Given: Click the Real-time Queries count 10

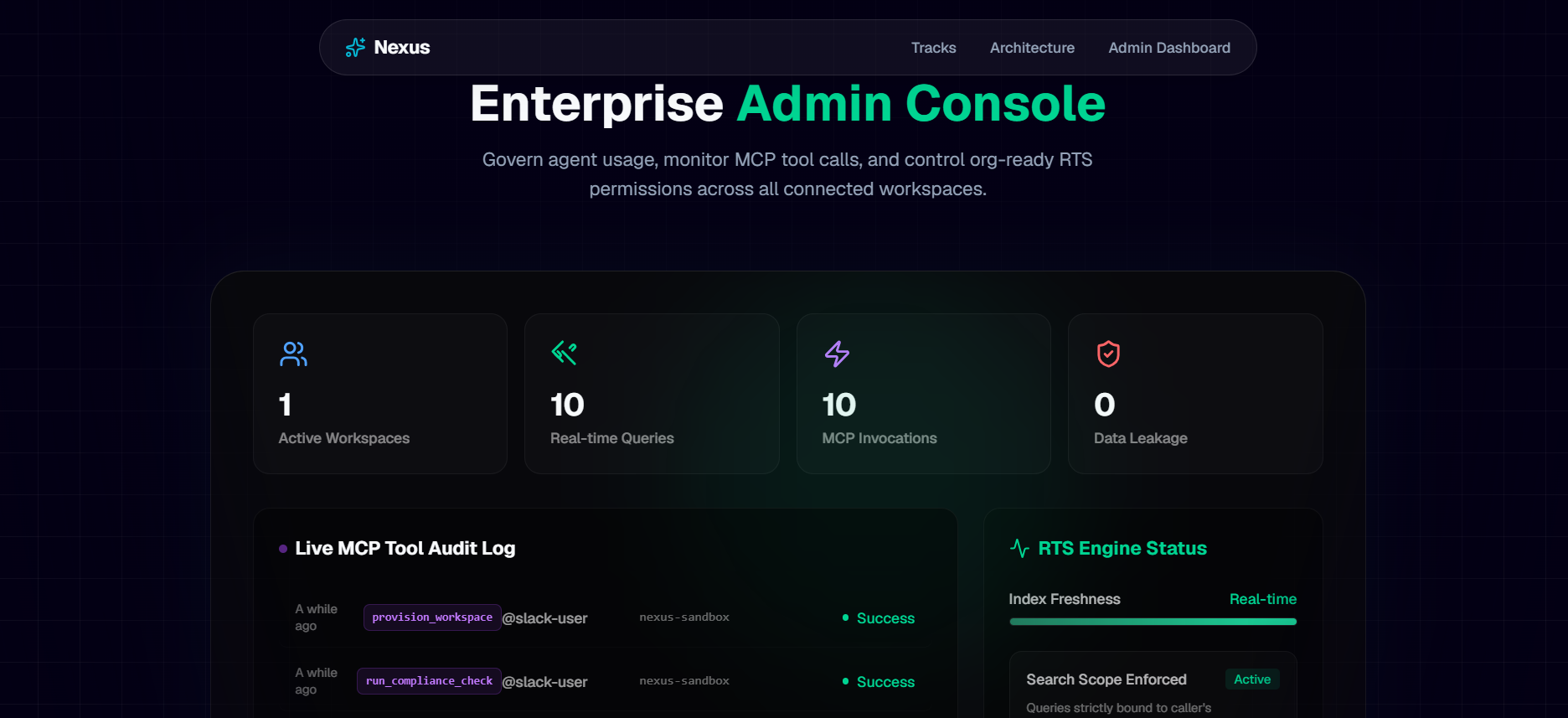Looking at the screenshot, I should (x=567, y=405).
